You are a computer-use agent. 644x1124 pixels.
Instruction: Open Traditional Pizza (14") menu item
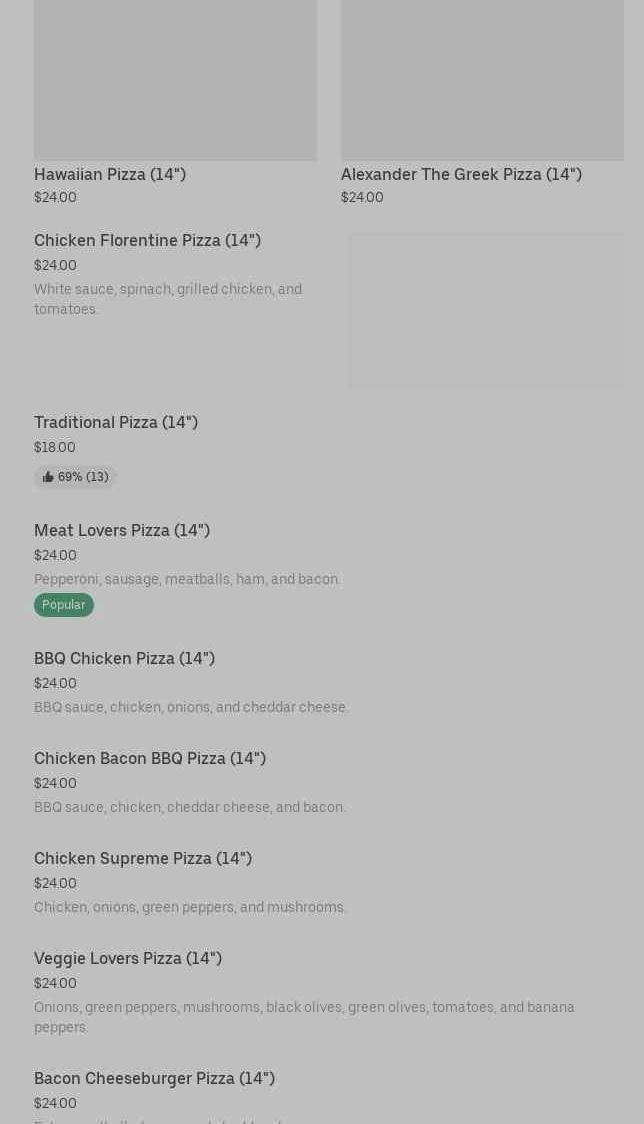pos(116,422)
